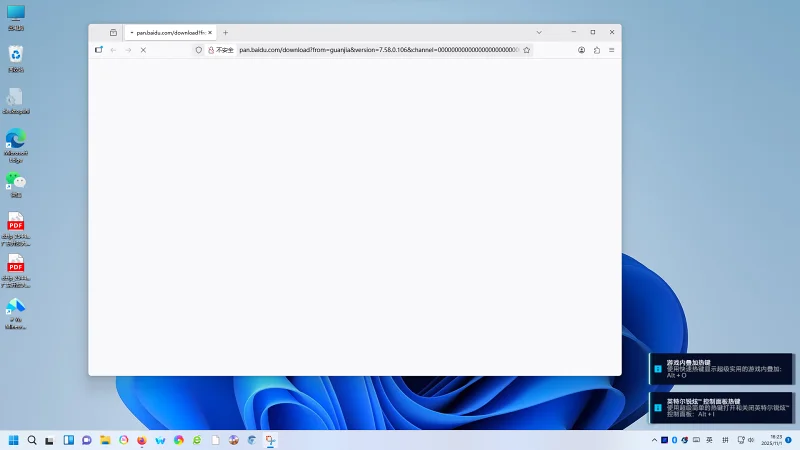This screenshot has height=450, width=800.
Task: Click the pan.baidu.com address bar
Action: pos(380,50)
